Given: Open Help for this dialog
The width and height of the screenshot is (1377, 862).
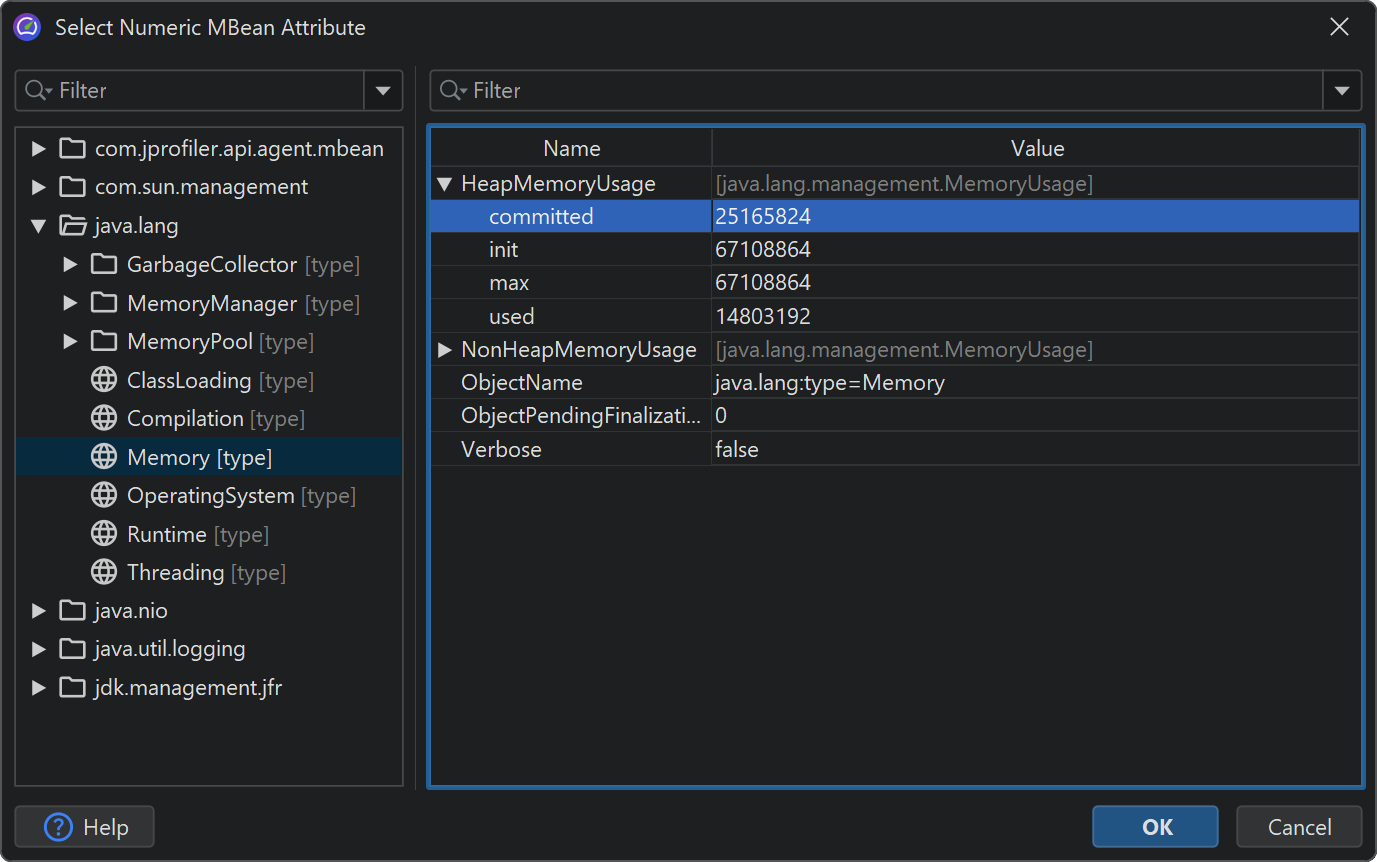Looking at the screenshot, I should [x=85, y=827].
